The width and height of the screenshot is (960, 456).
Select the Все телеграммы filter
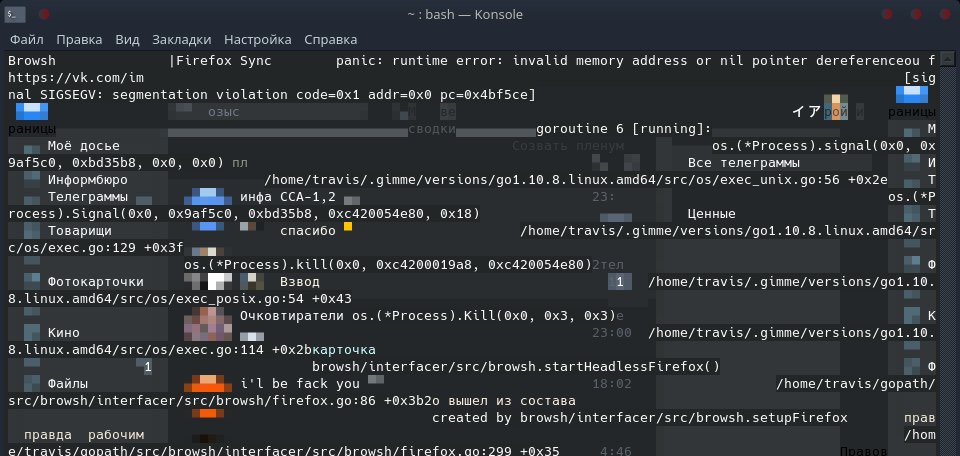744,163
